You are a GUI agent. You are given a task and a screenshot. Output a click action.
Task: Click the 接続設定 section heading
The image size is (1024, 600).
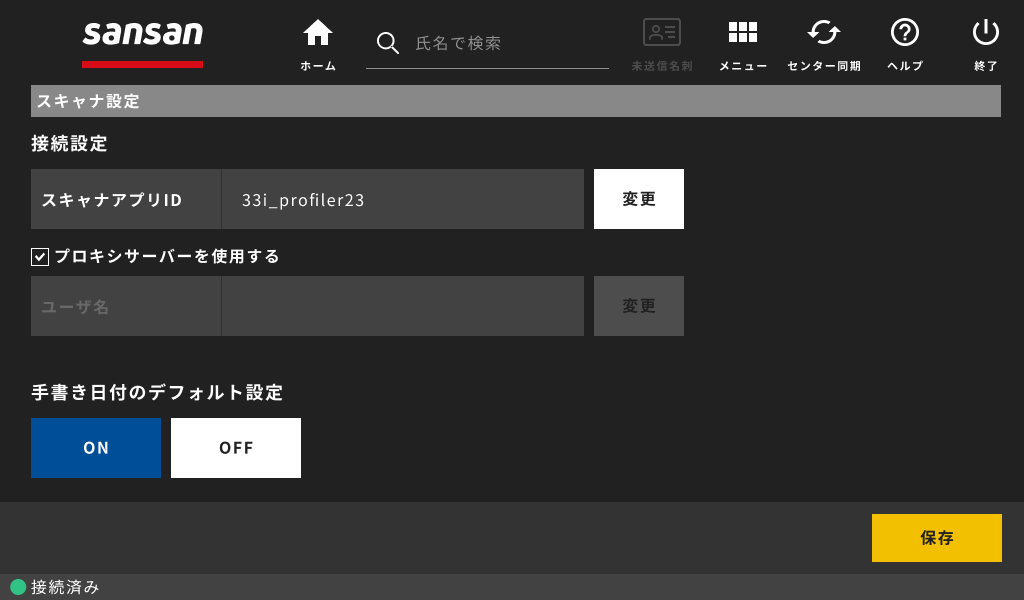[x=69, y=144]
